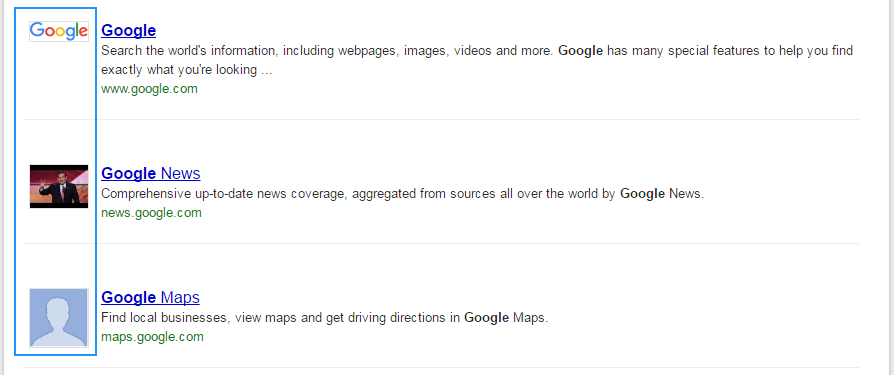Click the word "Maps" in Google Maps title
The image size is (894, 375).
180,297
